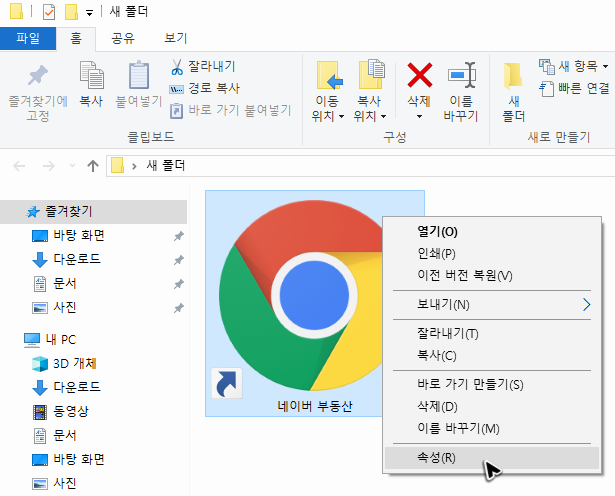Choose 삭제(D) from context menu
This screenshot has height=496, width=615.
coord(492,407)
